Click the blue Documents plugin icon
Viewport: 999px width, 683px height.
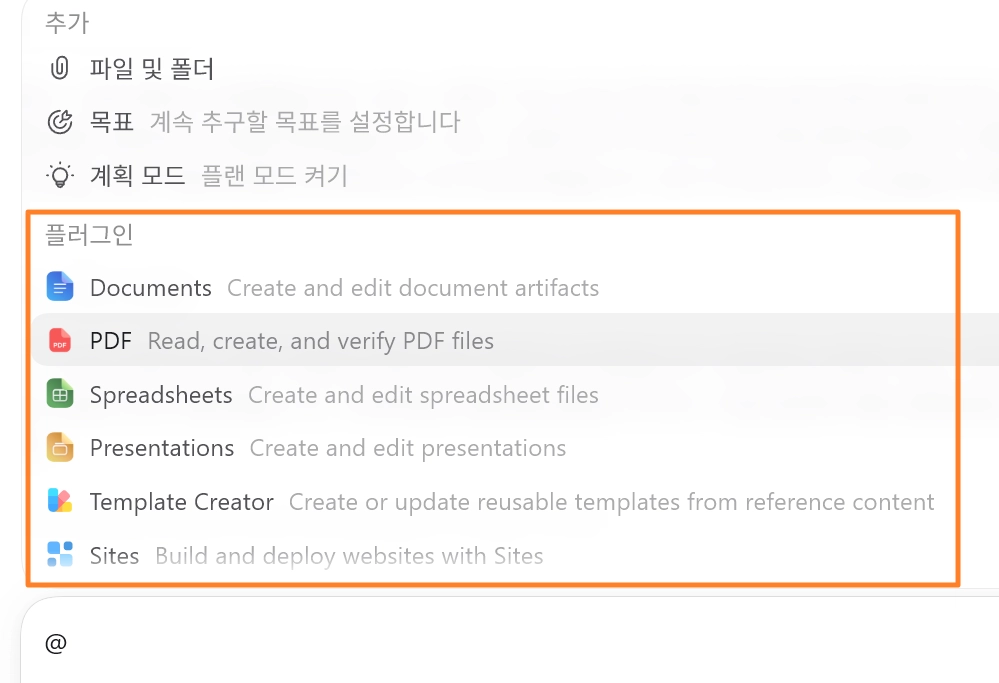[60, 286]
